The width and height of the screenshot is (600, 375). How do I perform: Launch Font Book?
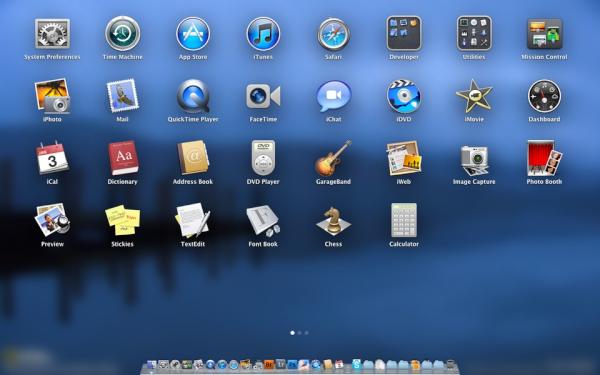(x=263, y=220)
